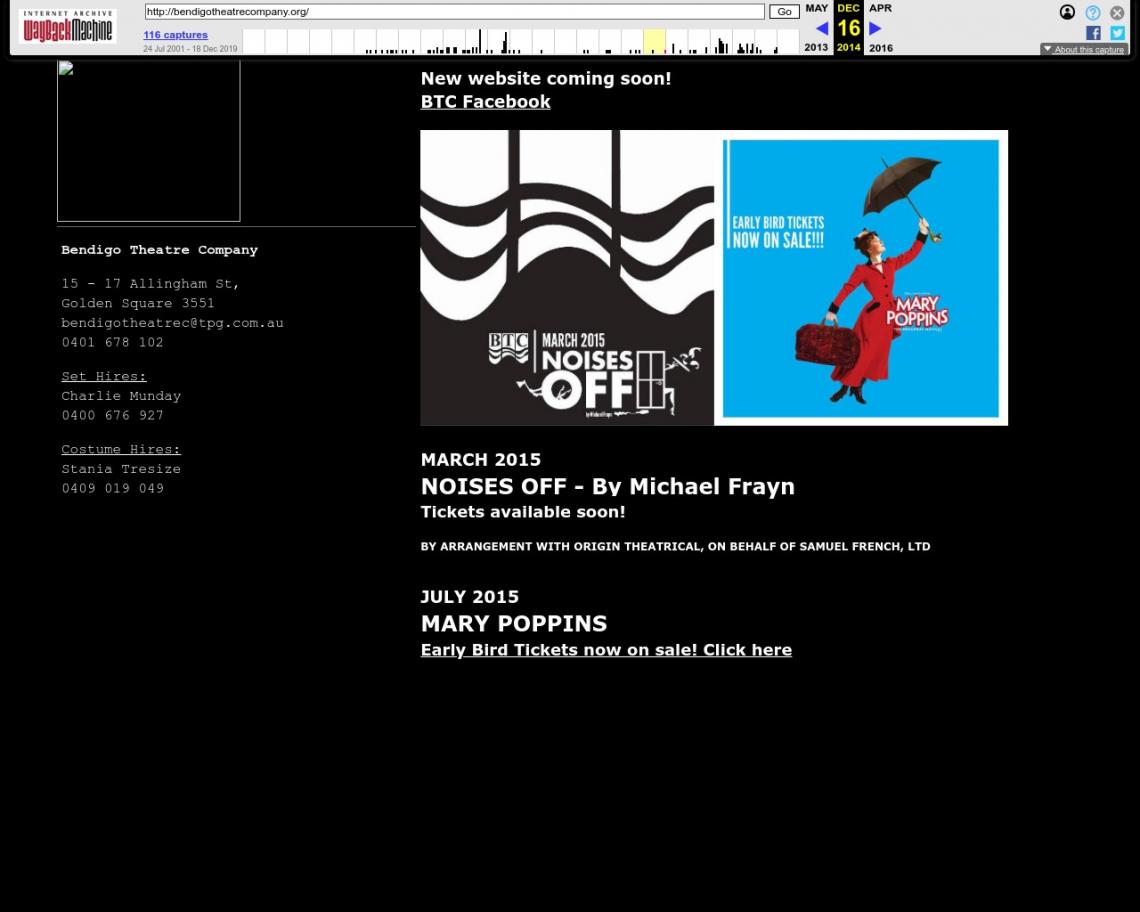Click the name Stania Tresize

pyautogui.click(x=121, y=469)
